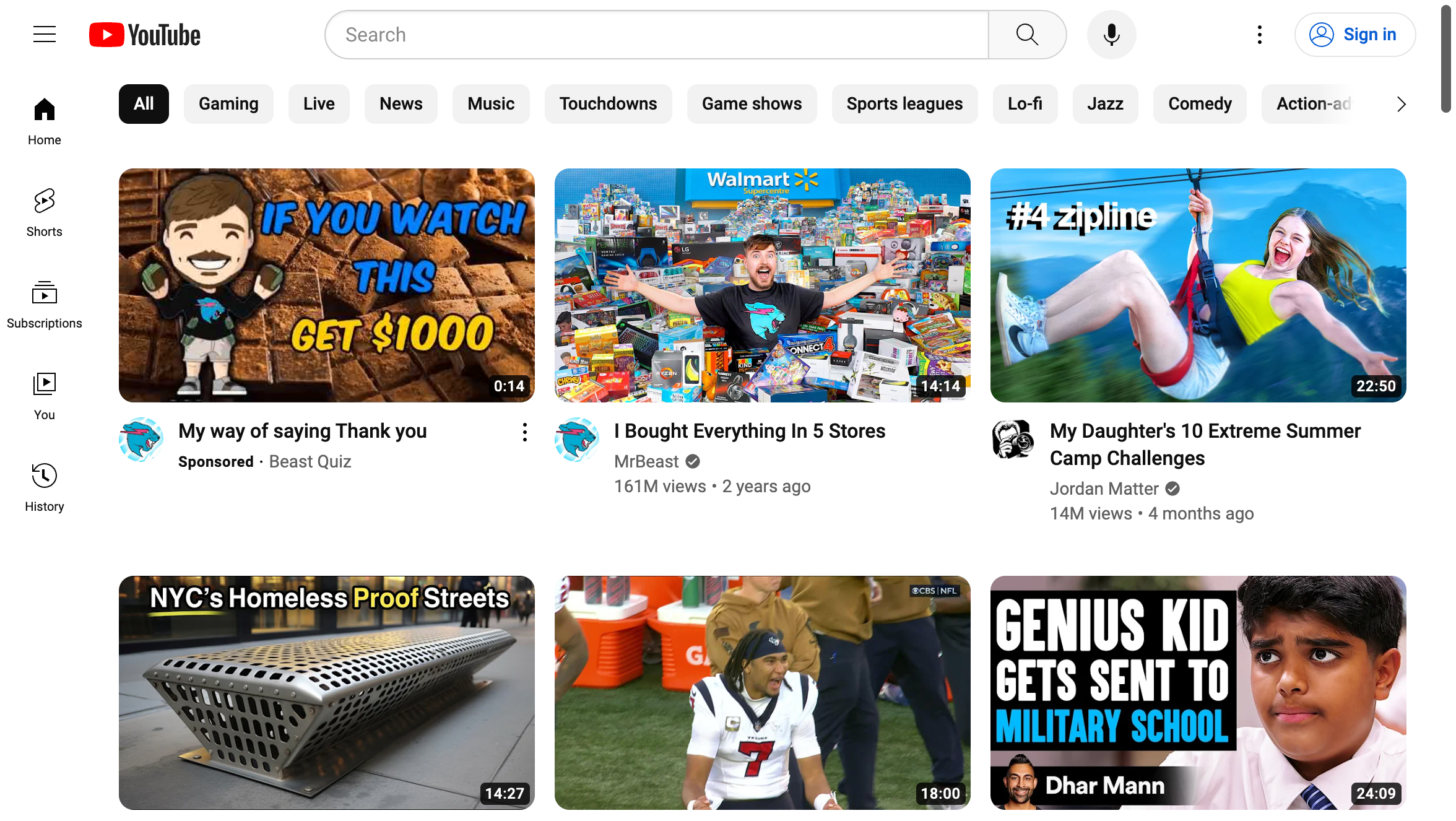Viewport: 1456px width, 821px height.
Task: Filter by the Music chip
Action: pos(490,104)
